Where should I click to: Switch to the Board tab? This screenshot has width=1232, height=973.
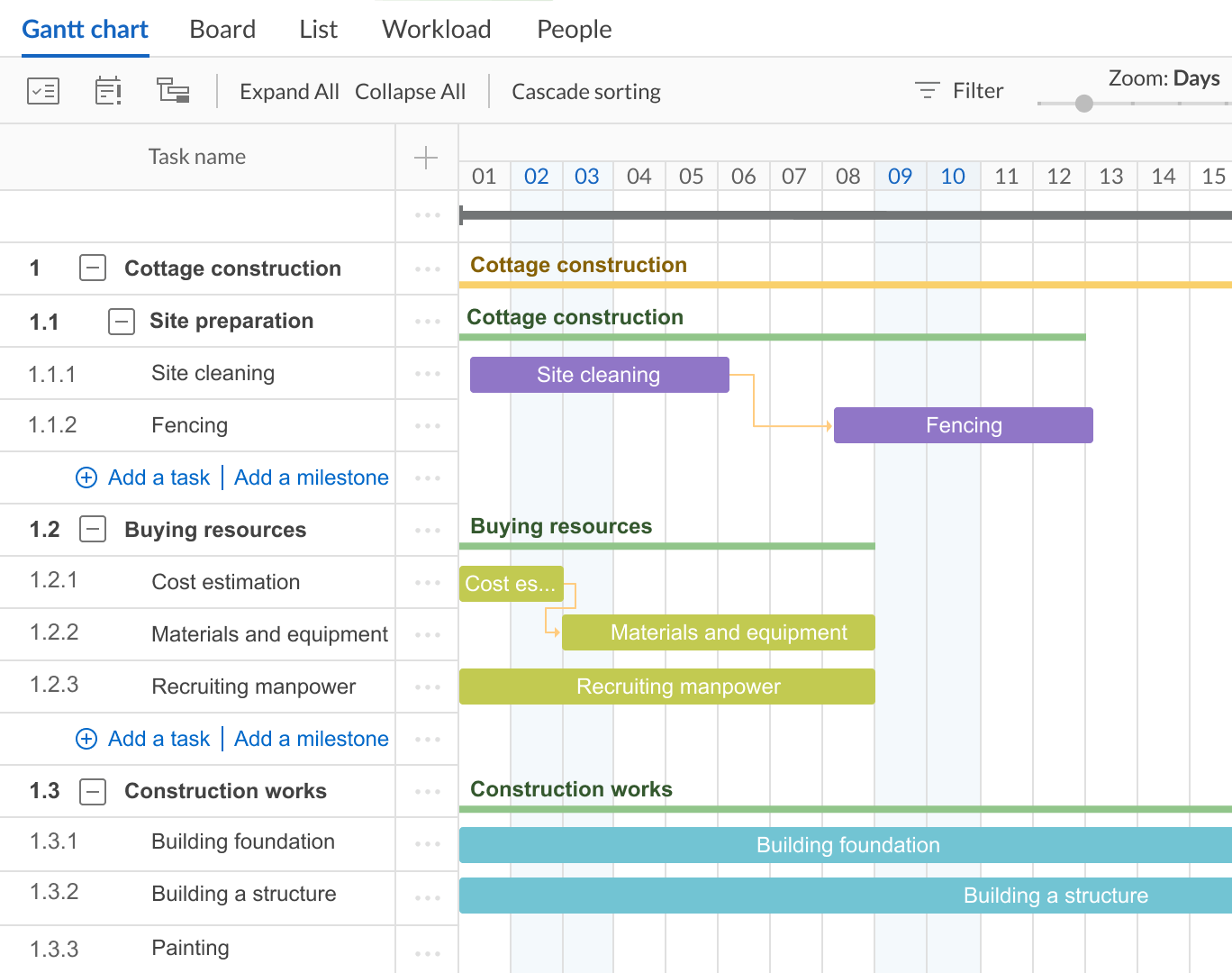(222, 29)
